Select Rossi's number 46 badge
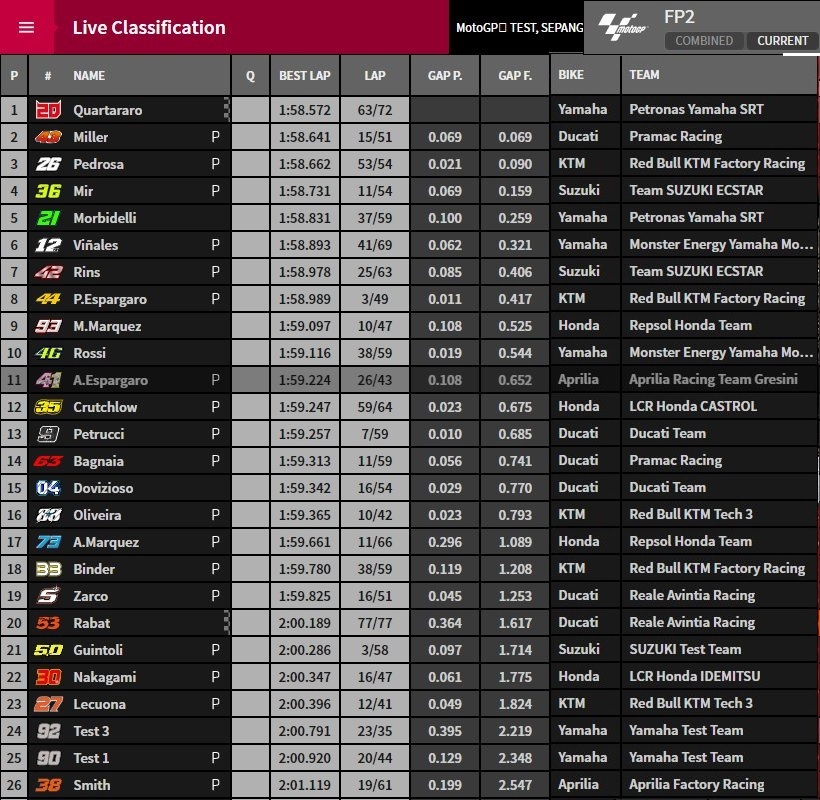The height and width of the screenshot is (800, 820). tap(48, 353)
